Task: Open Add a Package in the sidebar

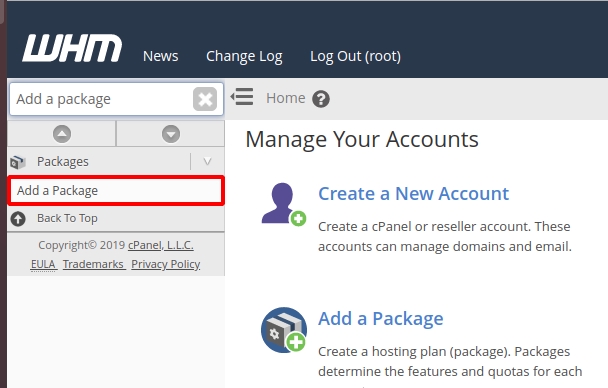Action: click(x=116, y=191)
